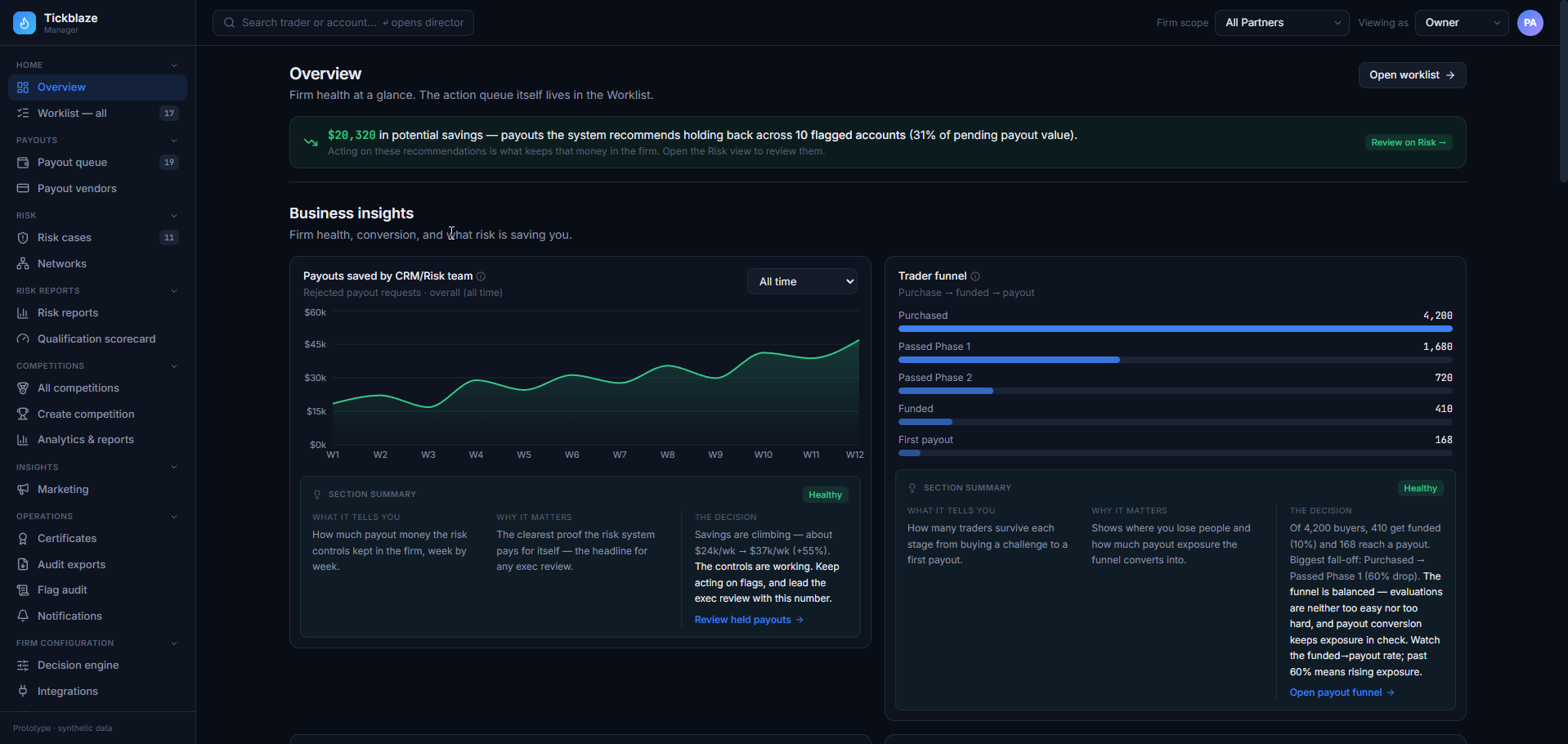Click the Worklist list icon
The width and height of the screenshot is (1568, 744).
point(23,114)
